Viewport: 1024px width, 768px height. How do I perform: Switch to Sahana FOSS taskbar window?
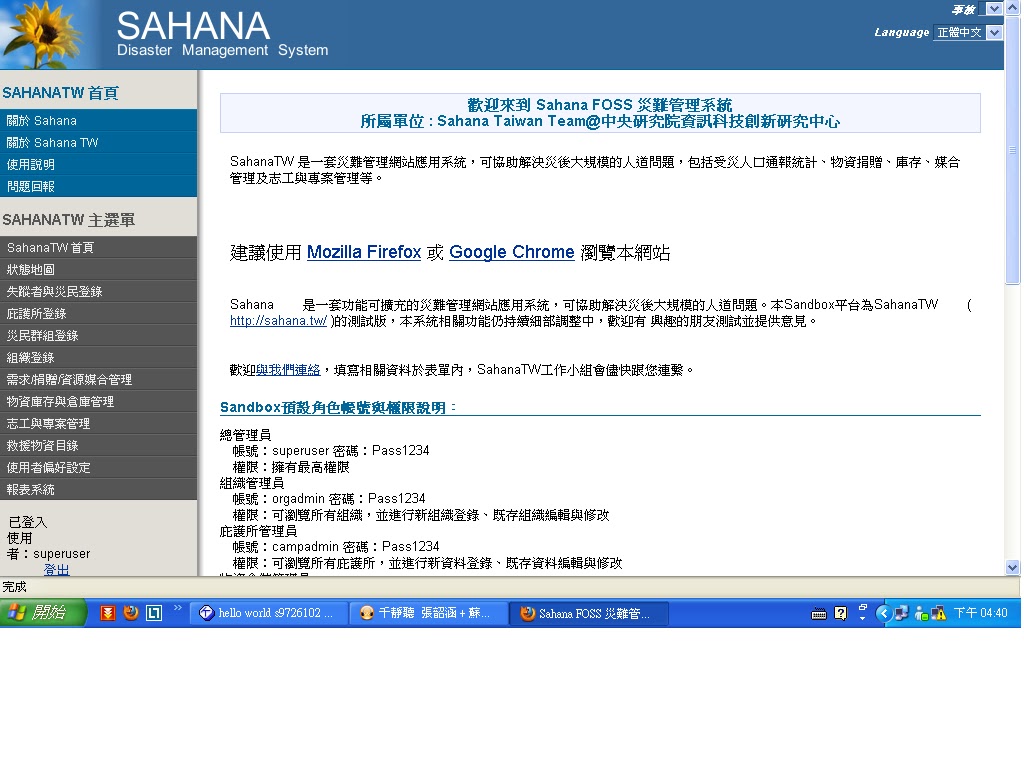[x=588, y=613]
